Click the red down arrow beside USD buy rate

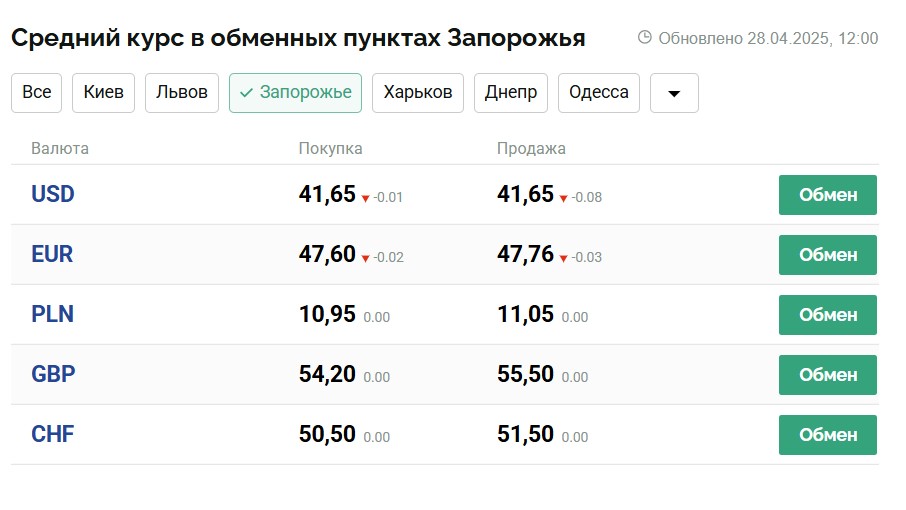tap(366, 198)
